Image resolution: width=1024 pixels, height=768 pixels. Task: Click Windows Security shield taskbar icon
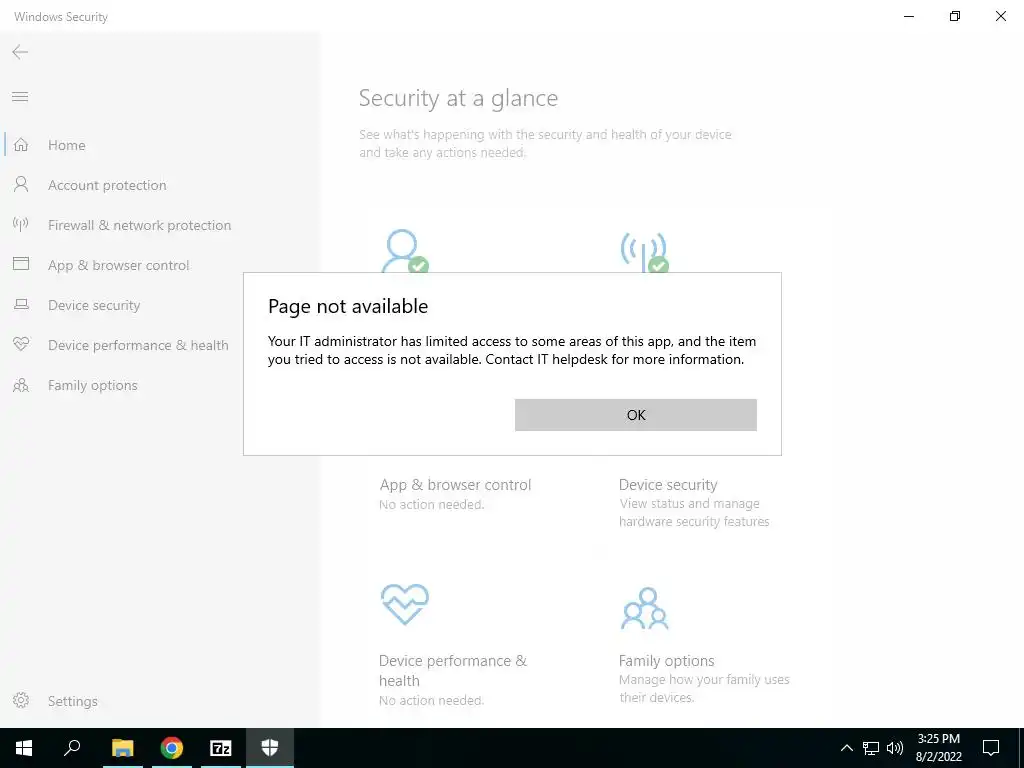(270, 748)
